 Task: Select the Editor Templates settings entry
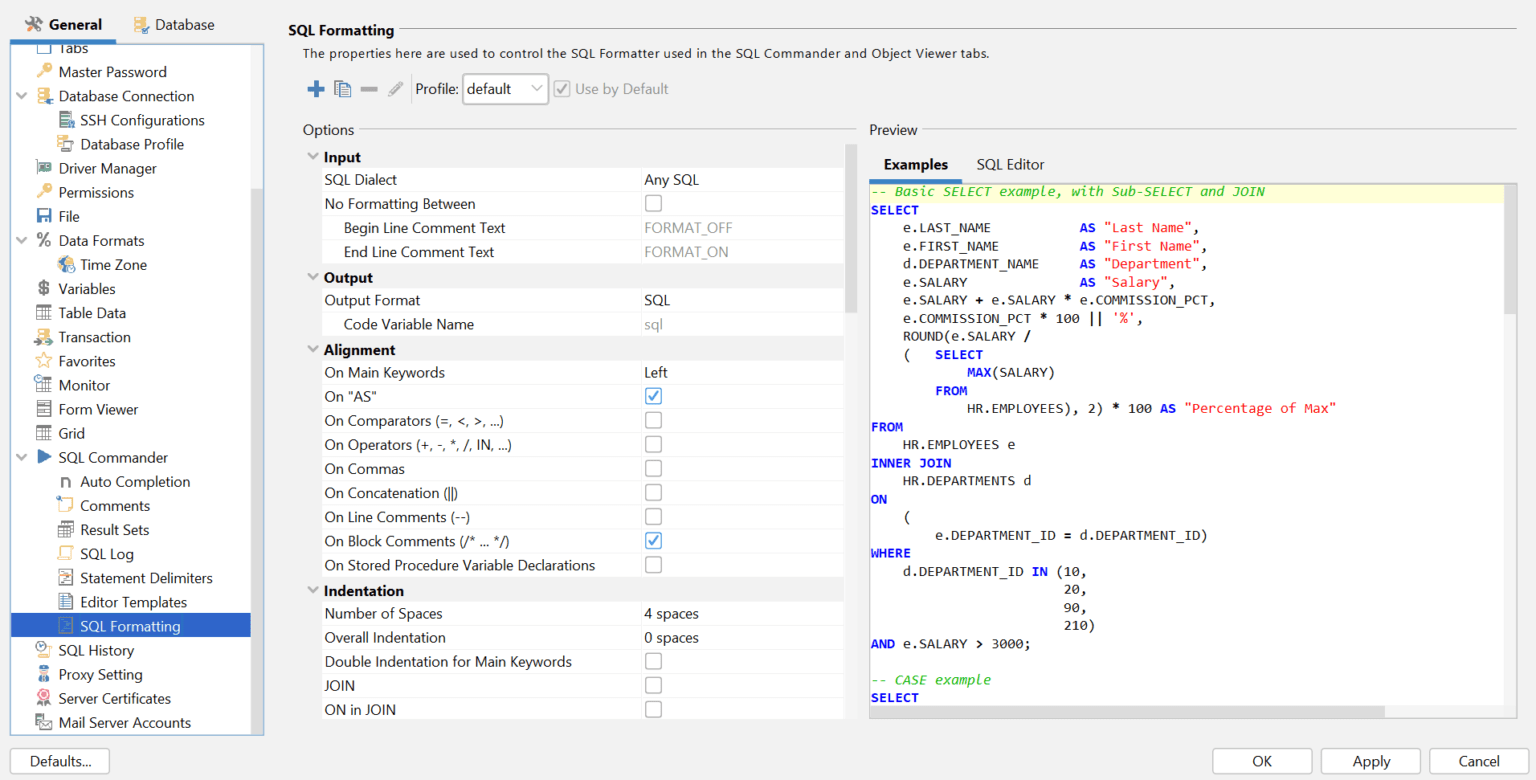(x=132, y=601)
